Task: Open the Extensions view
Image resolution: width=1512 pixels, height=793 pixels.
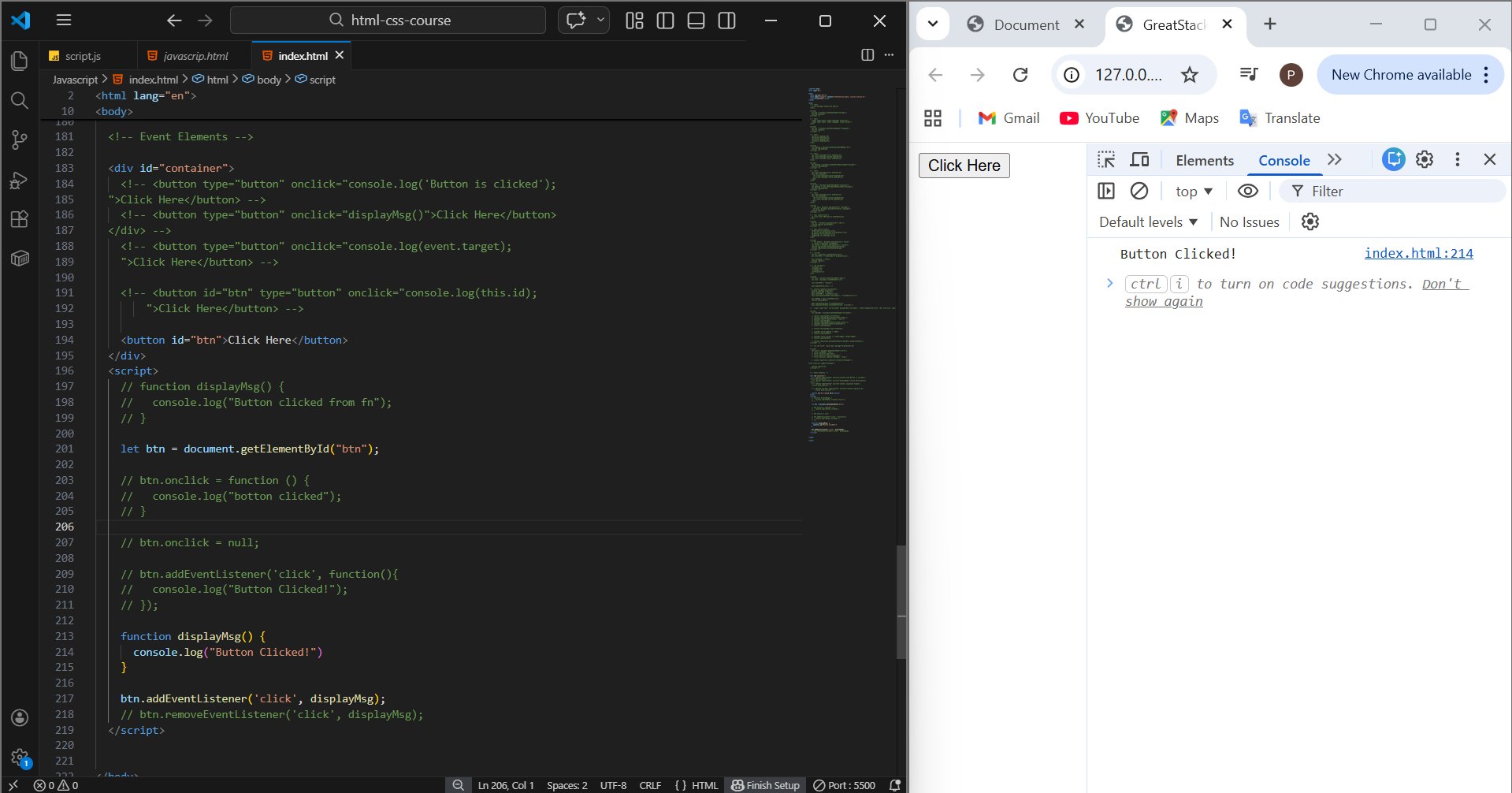Action: [x=20, y=219]
